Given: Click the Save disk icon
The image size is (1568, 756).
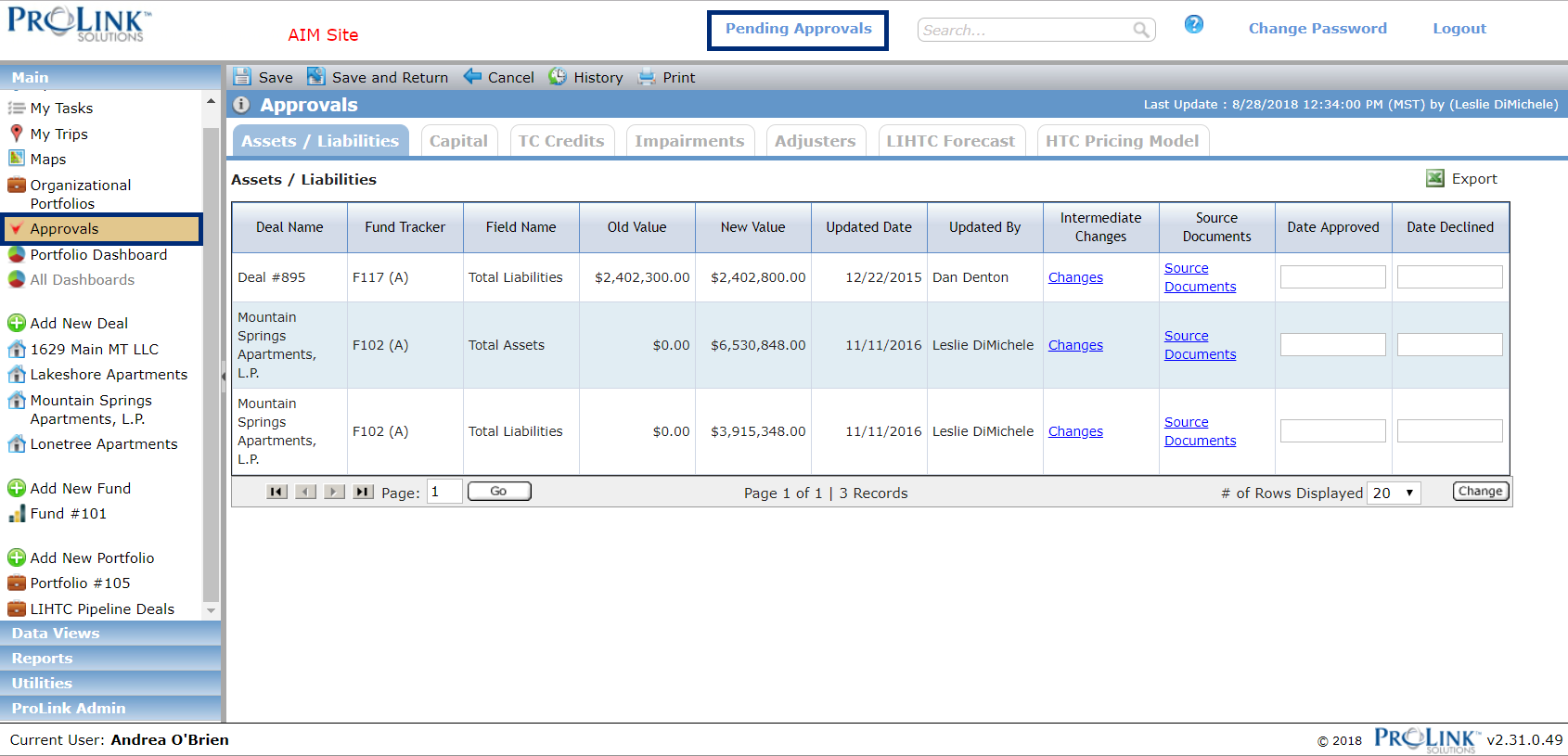Looking at the screenshot, I should point(242,77).
